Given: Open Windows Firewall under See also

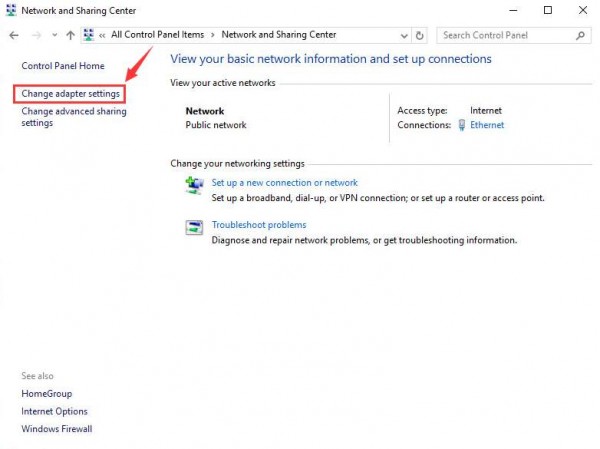Looking at the screenshot, I should pos(57,429).
